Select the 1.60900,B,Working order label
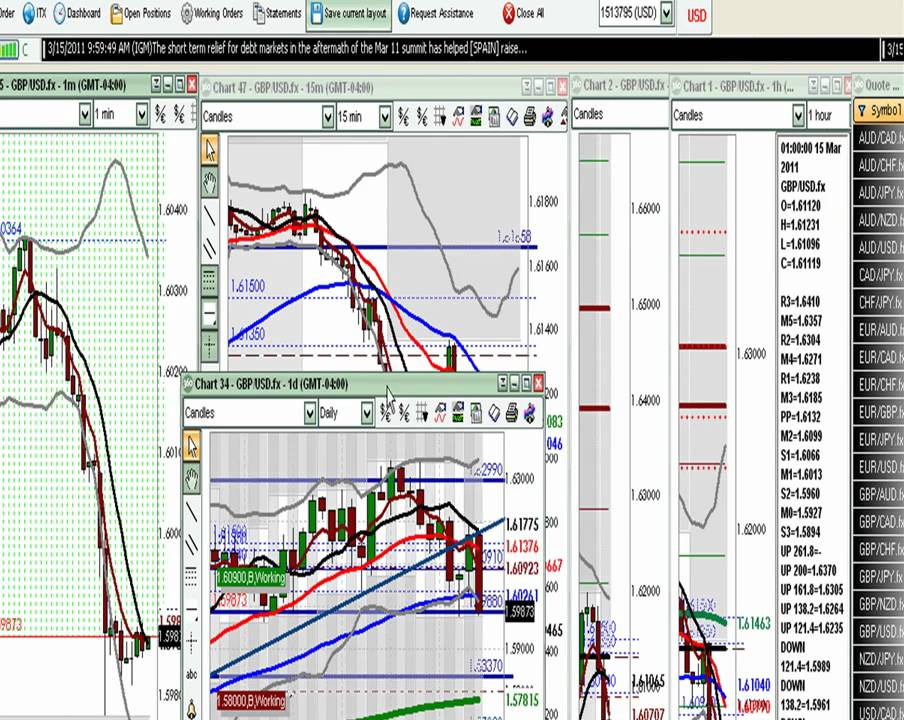 251,577
